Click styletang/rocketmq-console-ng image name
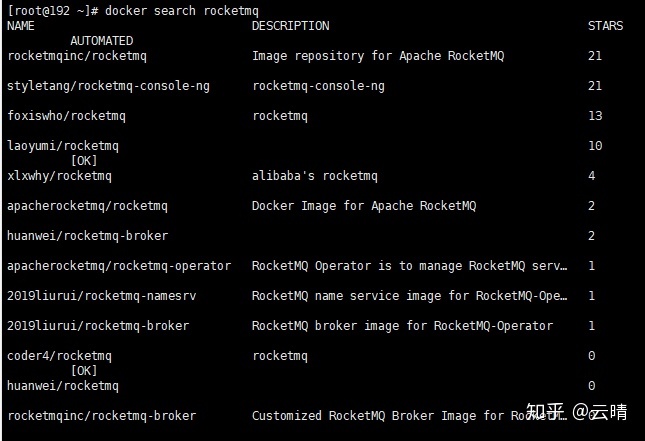The width and height of the screenshot is (645, 441). click(x=108, y=86)
